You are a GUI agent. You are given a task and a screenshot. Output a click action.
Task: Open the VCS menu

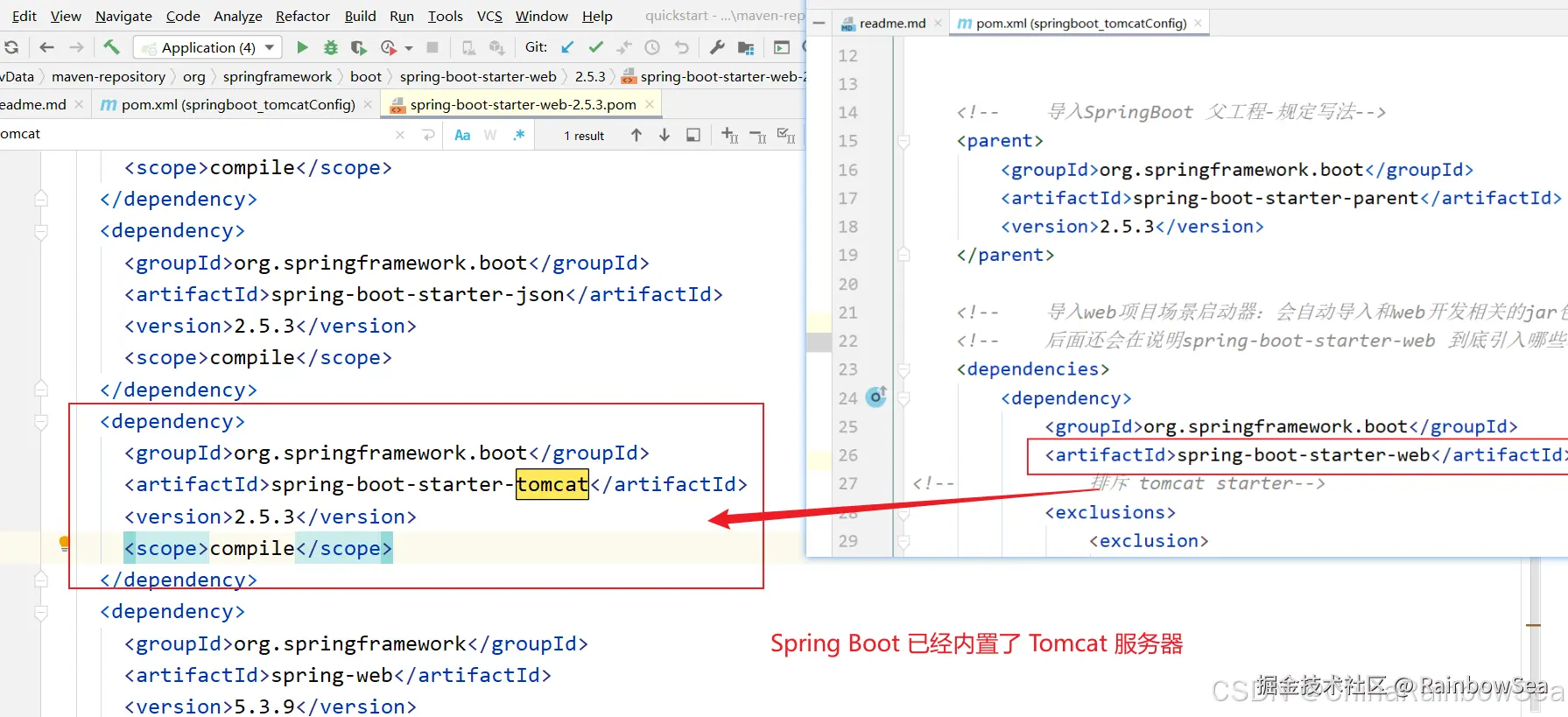tap(489, 16)
